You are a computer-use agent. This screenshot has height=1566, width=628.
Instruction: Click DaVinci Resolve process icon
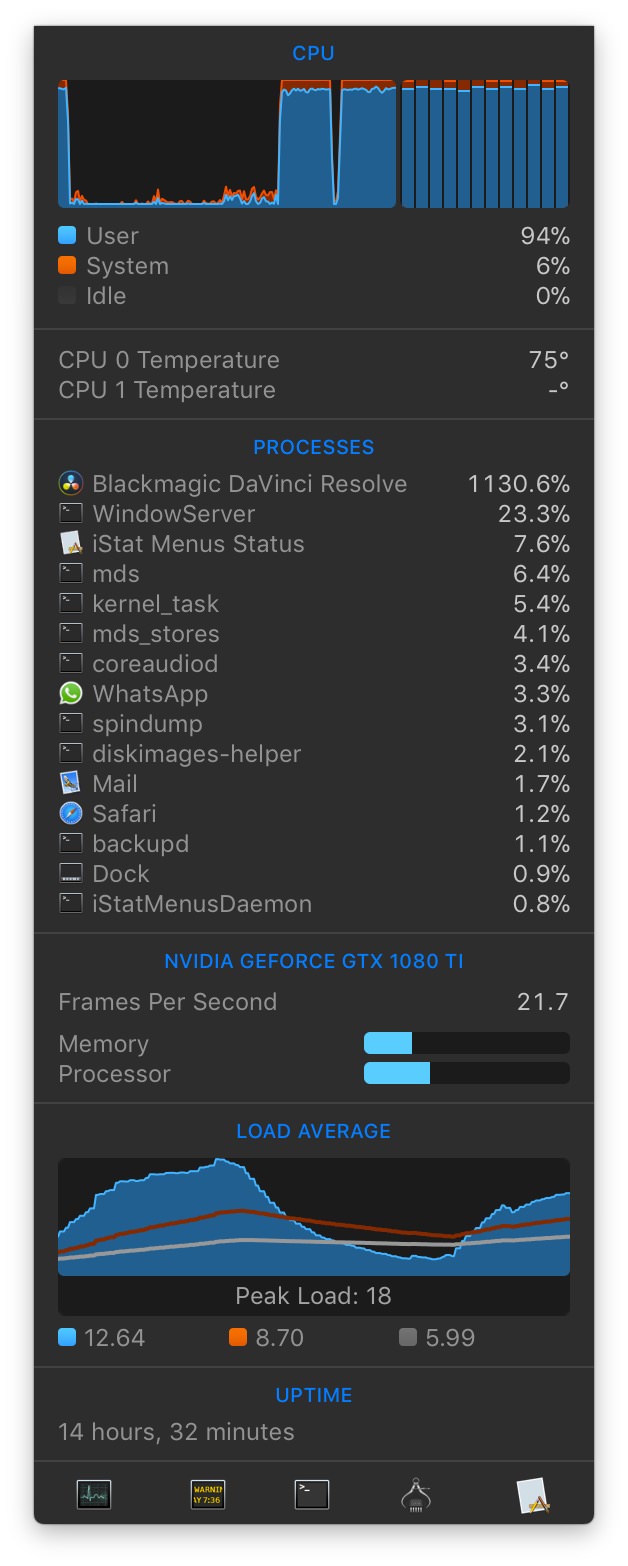70,484
